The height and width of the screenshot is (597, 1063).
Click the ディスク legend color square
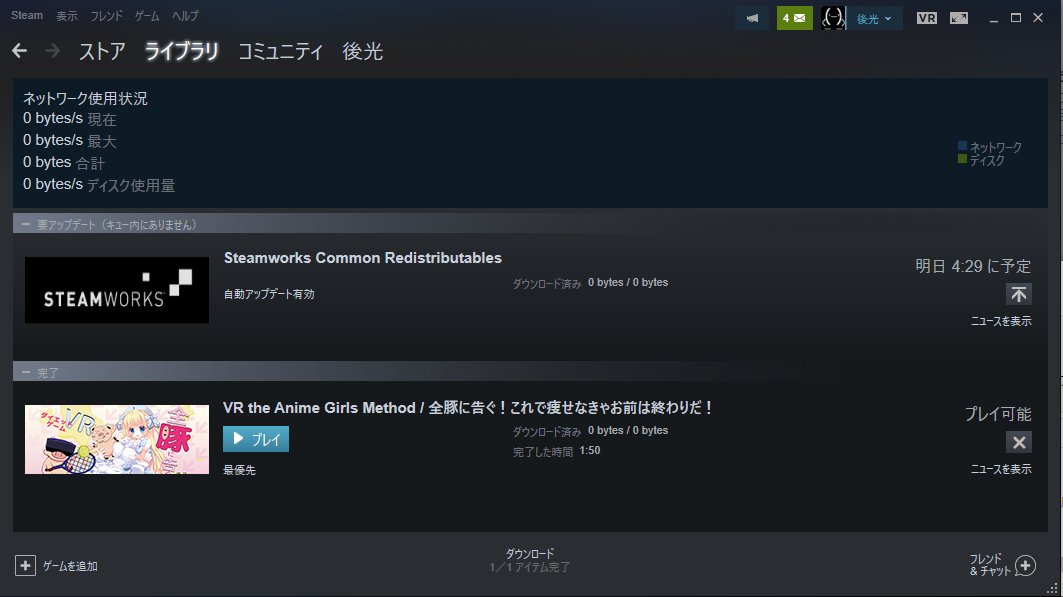coord(962,159)
